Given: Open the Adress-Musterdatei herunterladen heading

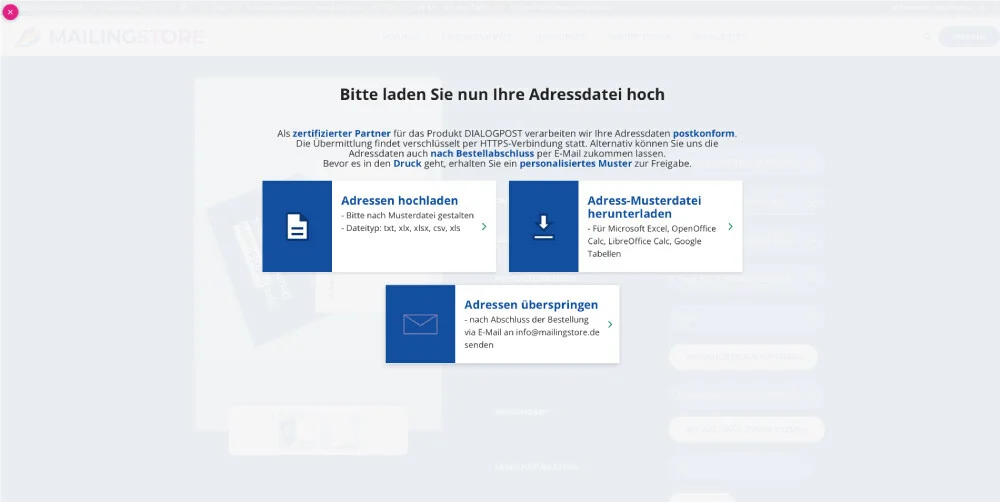Looking at the screenshot, I should (644, 207).
